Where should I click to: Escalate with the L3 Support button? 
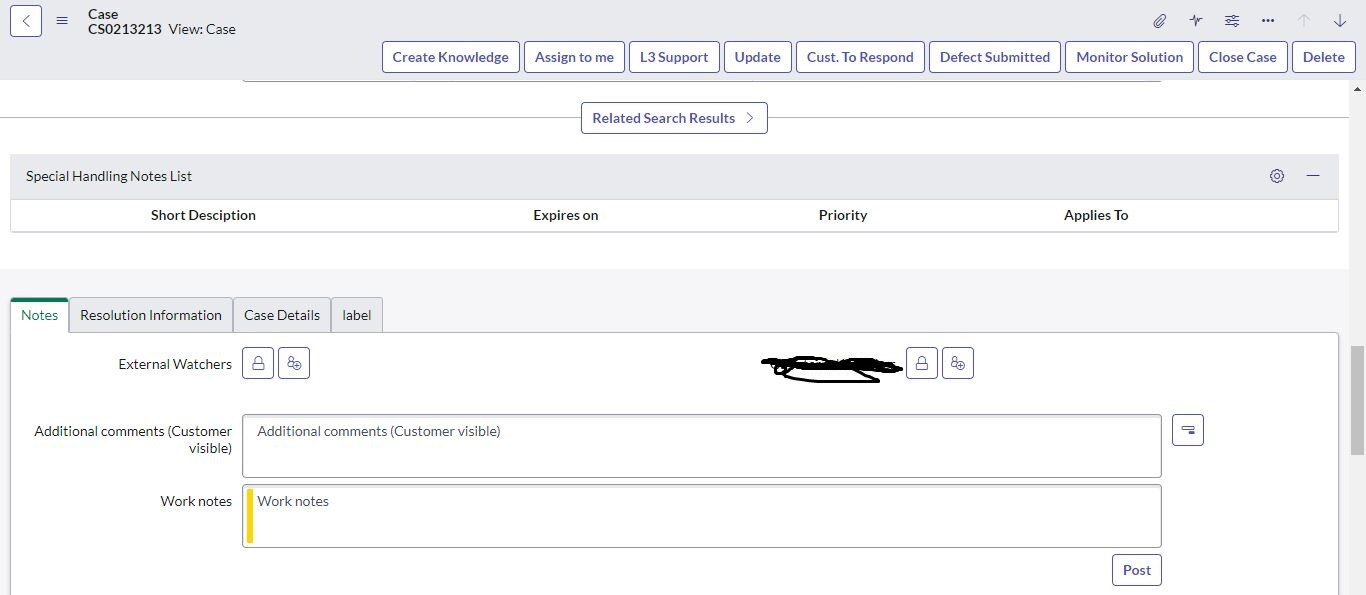pos(674,57)
